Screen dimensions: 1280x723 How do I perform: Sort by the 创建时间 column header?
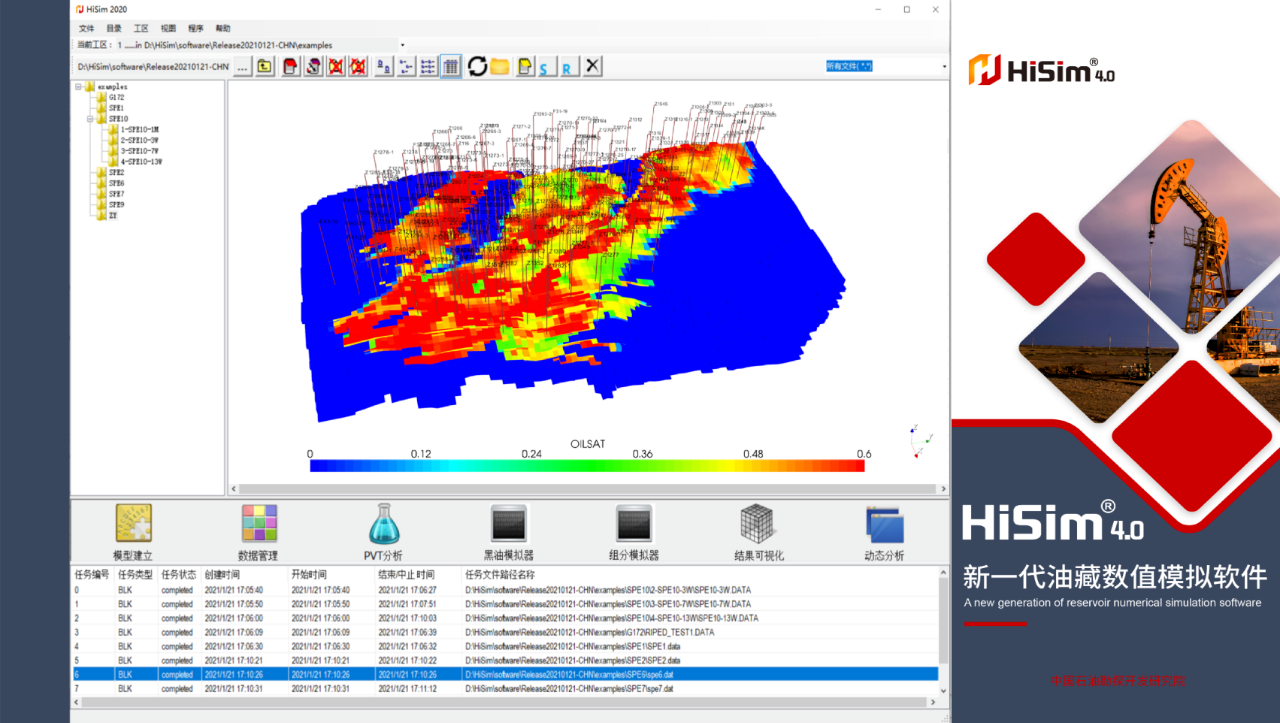(x=222, y=575)
